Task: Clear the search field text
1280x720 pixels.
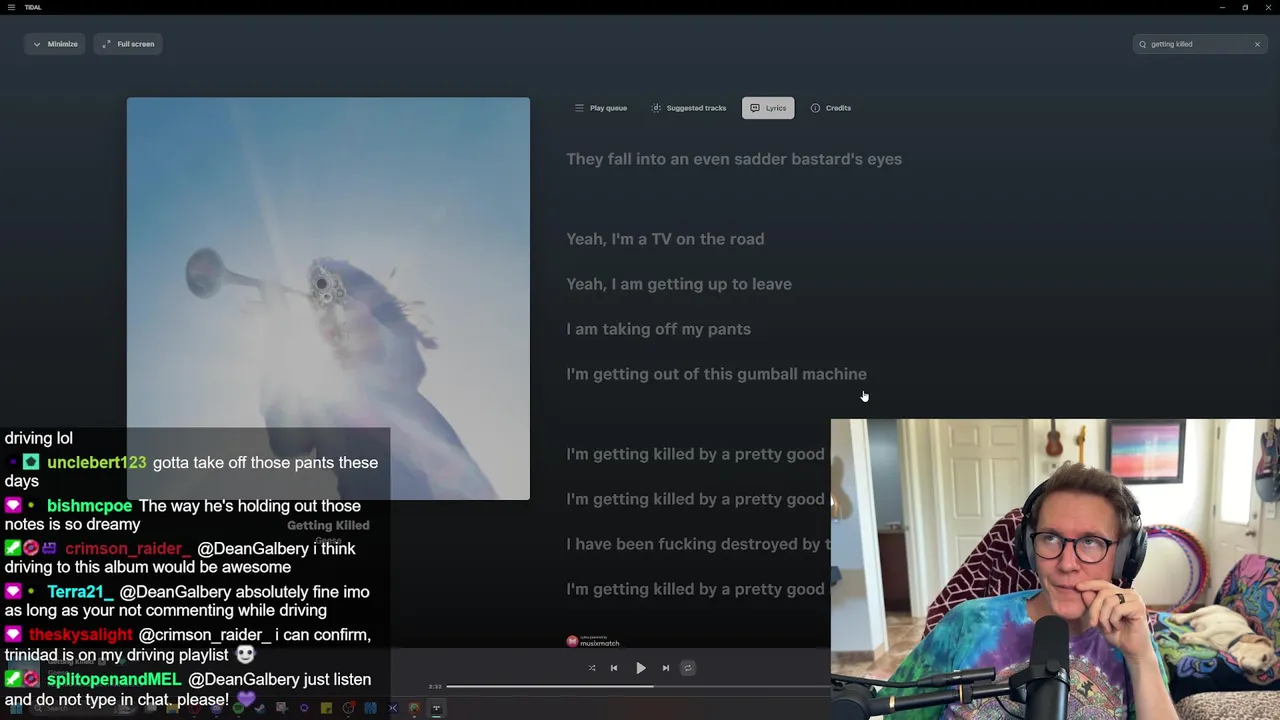Action: pyautogui.click(x=1257, y=44)
